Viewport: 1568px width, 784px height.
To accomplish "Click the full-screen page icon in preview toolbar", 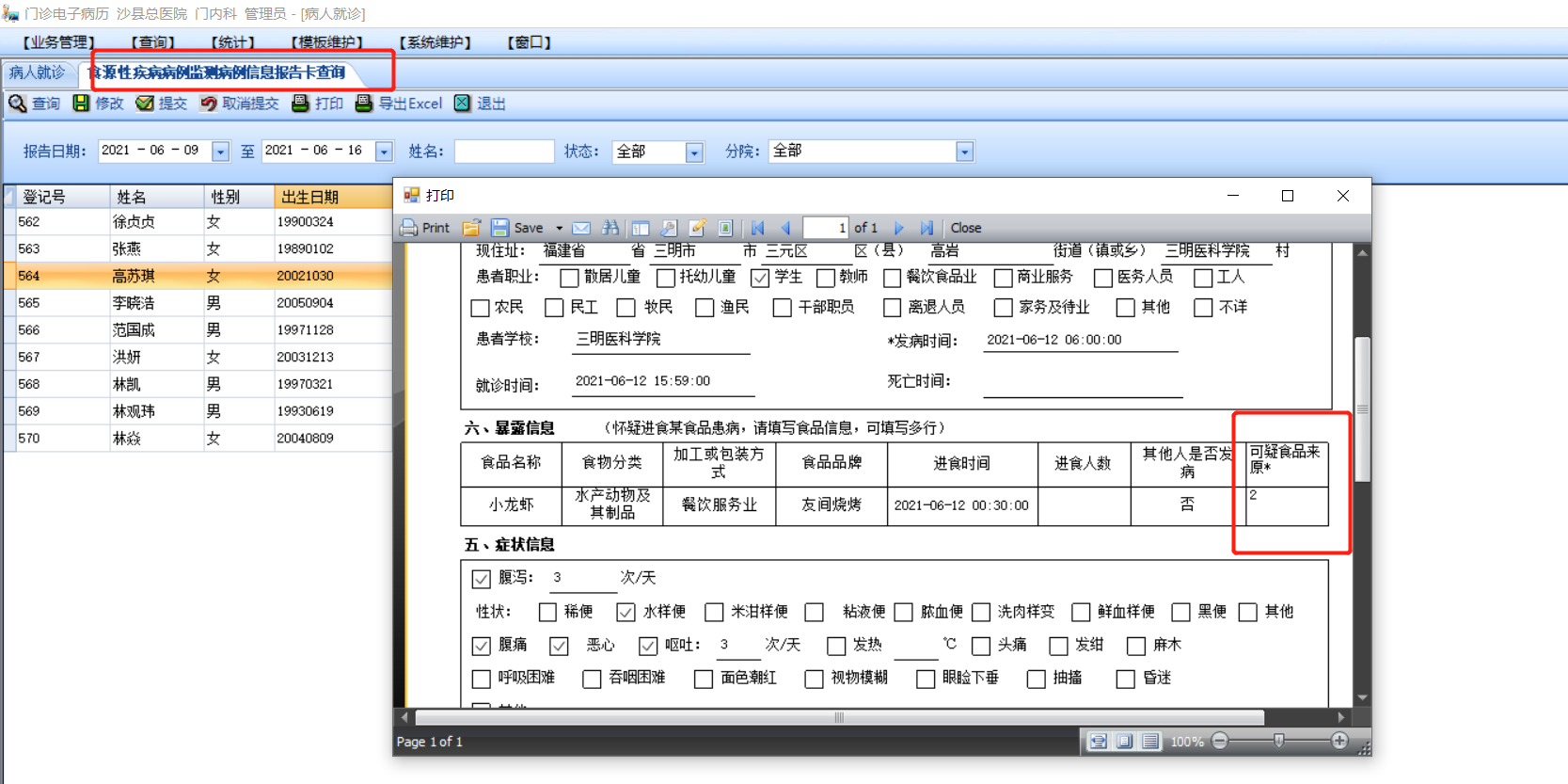I will (x=725, y=228).
